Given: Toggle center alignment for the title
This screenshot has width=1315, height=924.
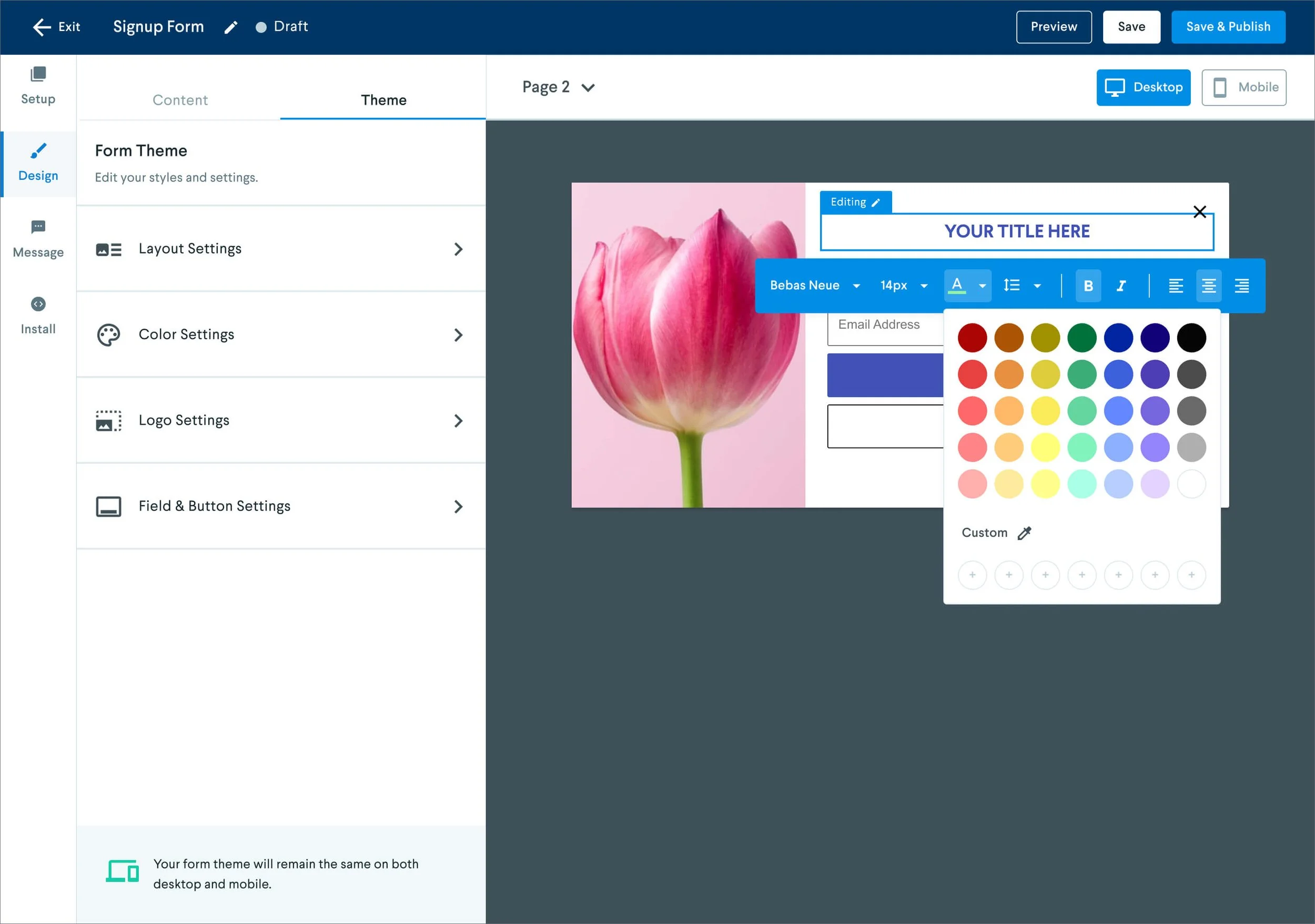Looking at the screenshot, I should pos(1208,286).
